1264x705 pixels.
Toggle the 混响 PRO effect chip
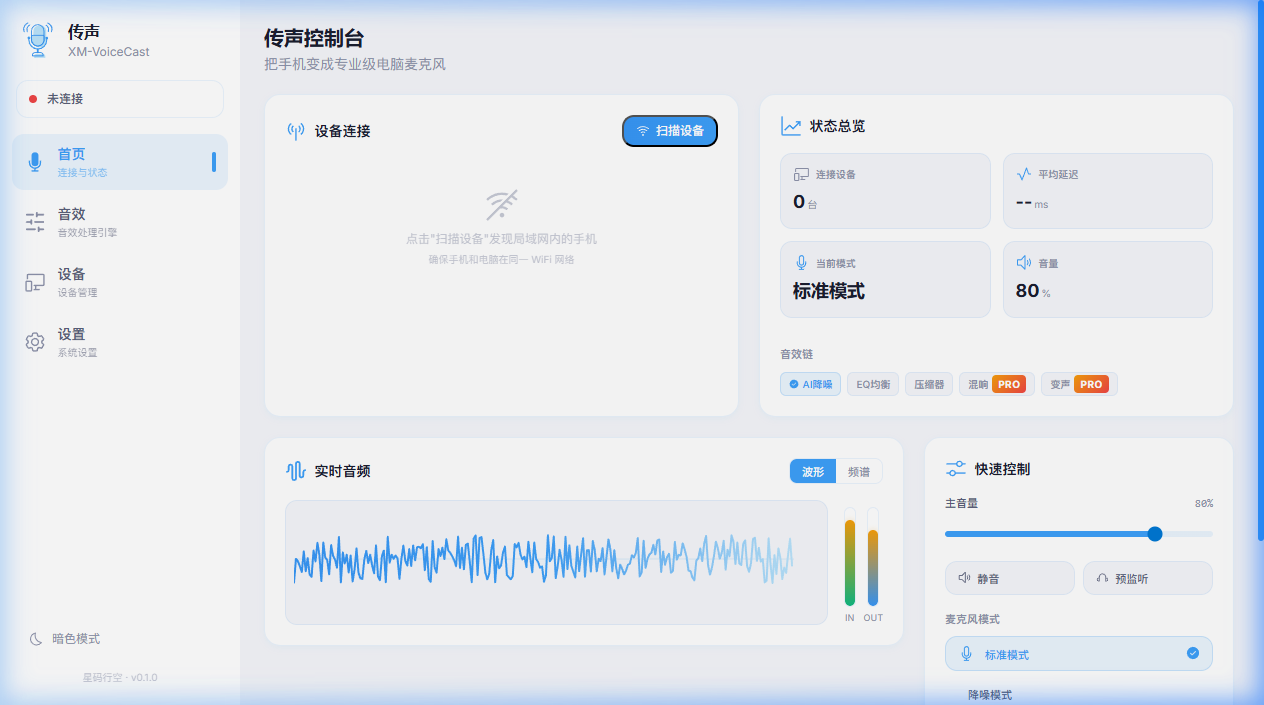pyautogui.click(x=996, y=384)
